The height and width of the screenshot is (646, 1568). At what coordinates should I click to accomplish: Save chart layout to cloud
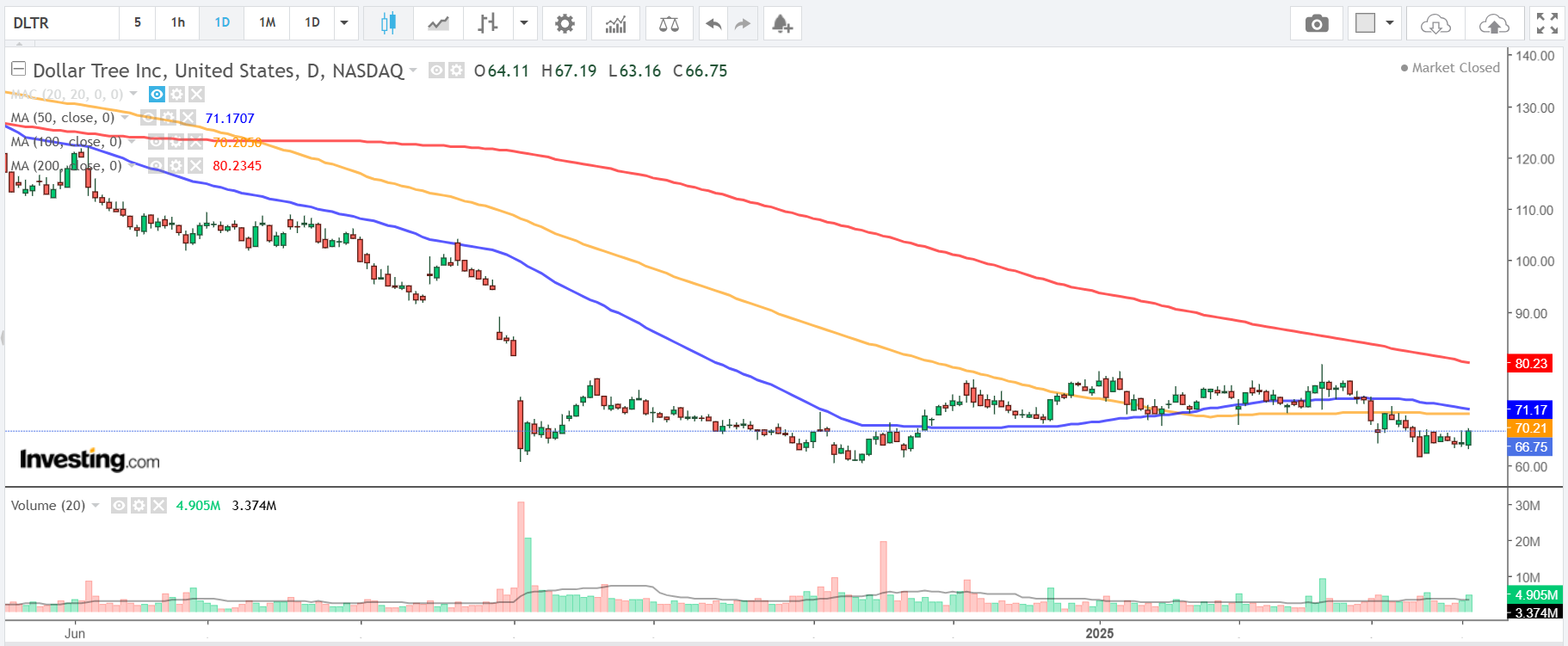pyautogui.click(x=1494, y=23)
